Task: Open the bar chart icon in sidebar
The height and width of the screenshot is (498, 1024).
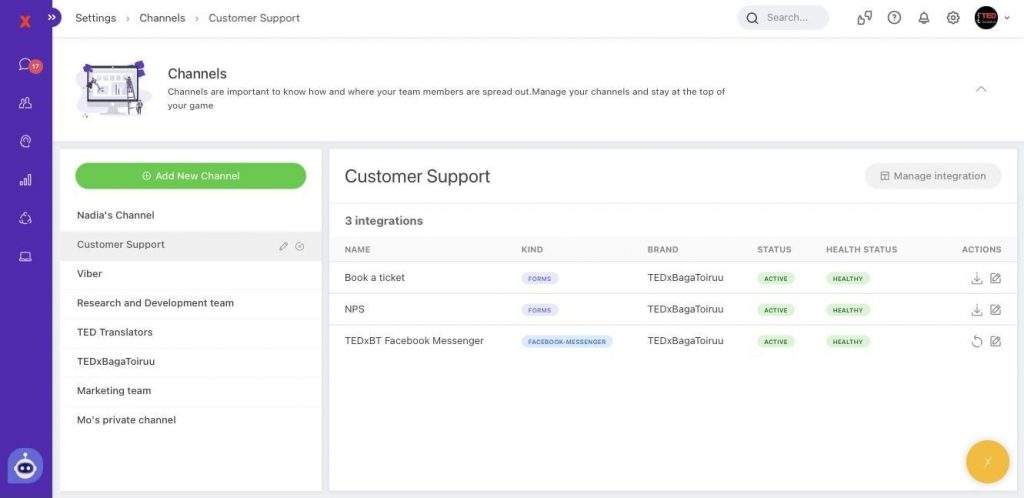Action: [x=25, y=179]
